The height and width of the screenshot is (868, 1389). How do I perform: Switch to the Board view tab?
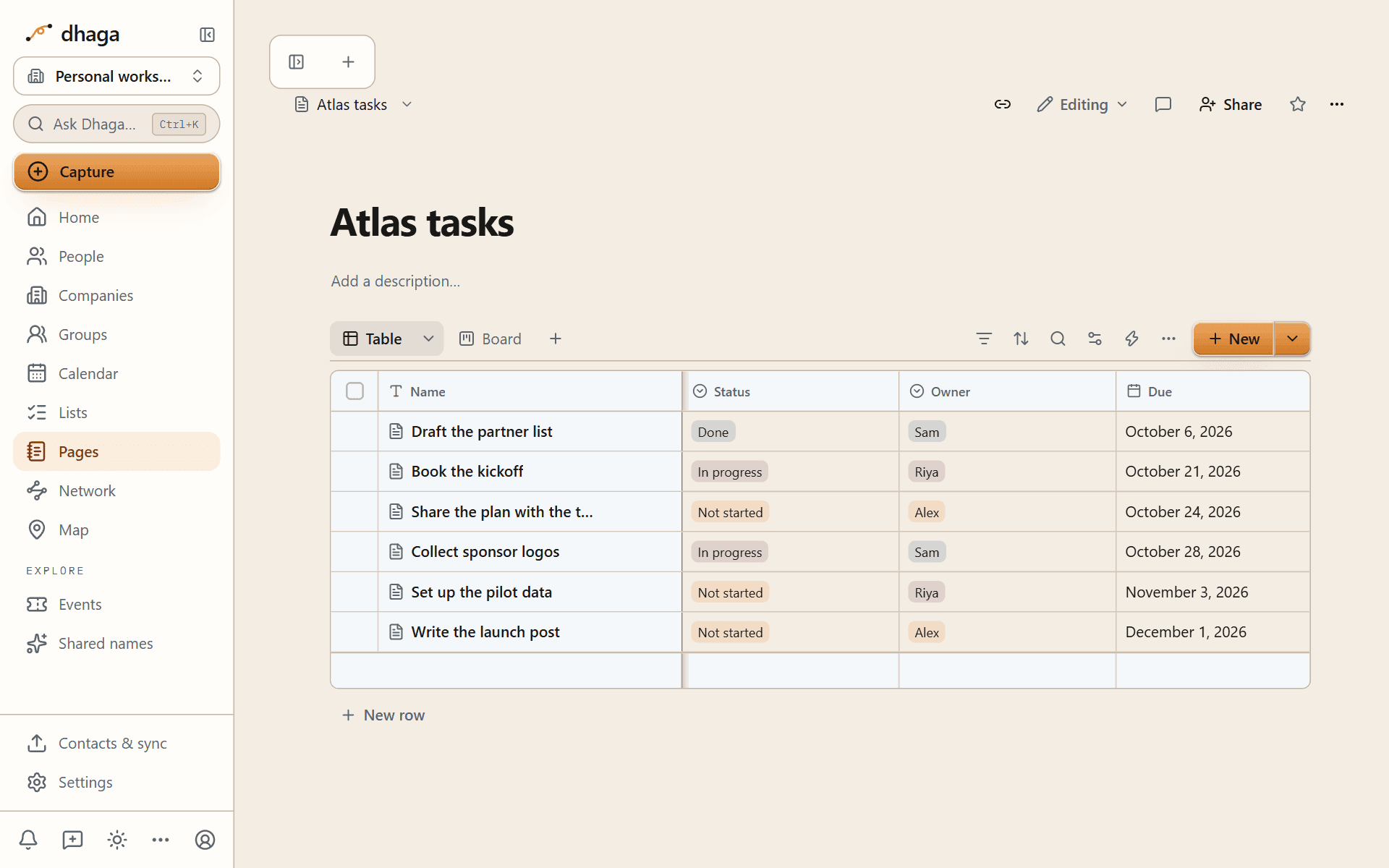[490, 339]
